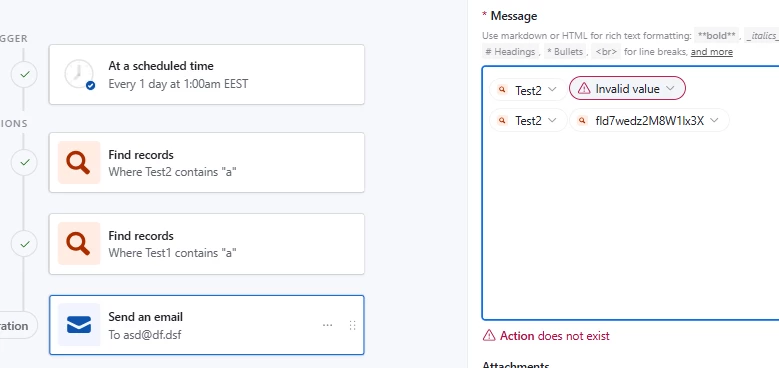Click the magnifier icon for Test1 Find records
This screenshot has height=368, width=779.
79,244
